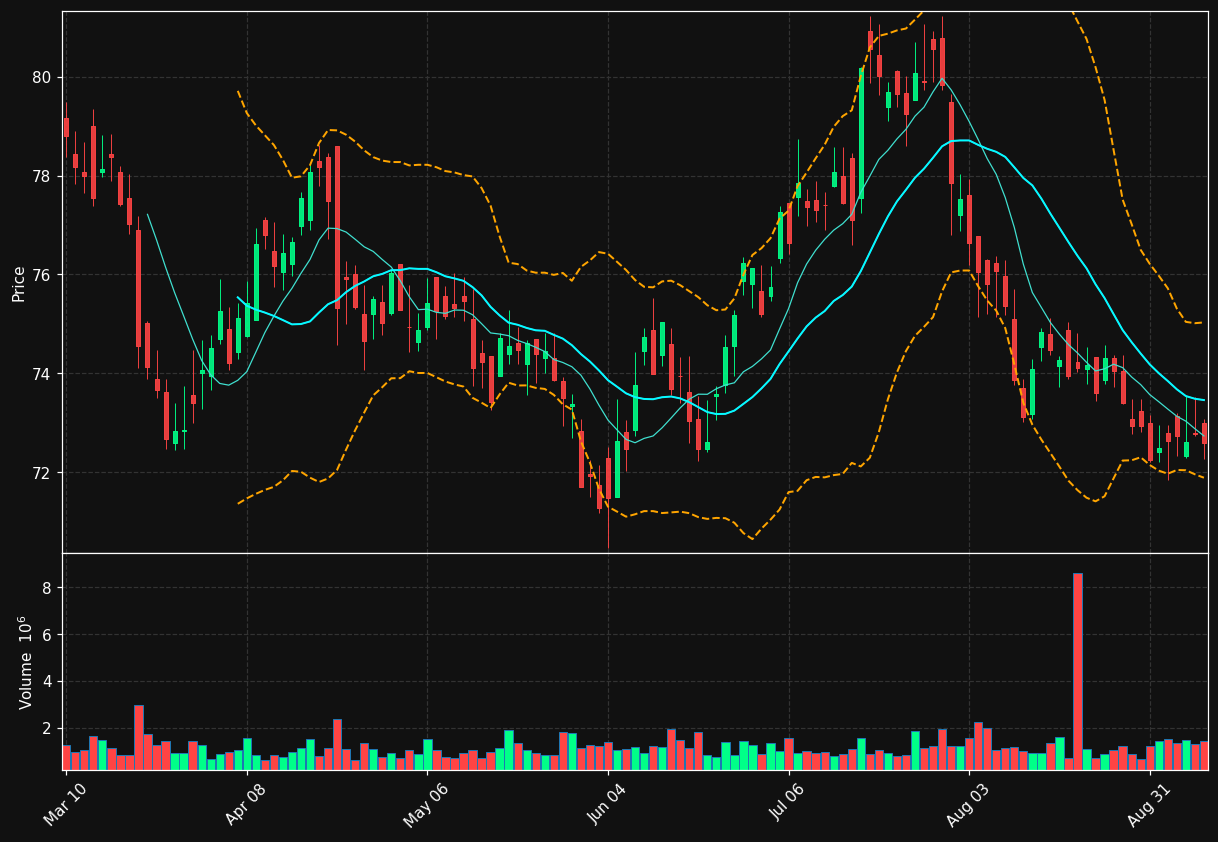This screenshot has width=1218, height=842.
Task: Click the 78 price axis label
Action: (41, 177)
